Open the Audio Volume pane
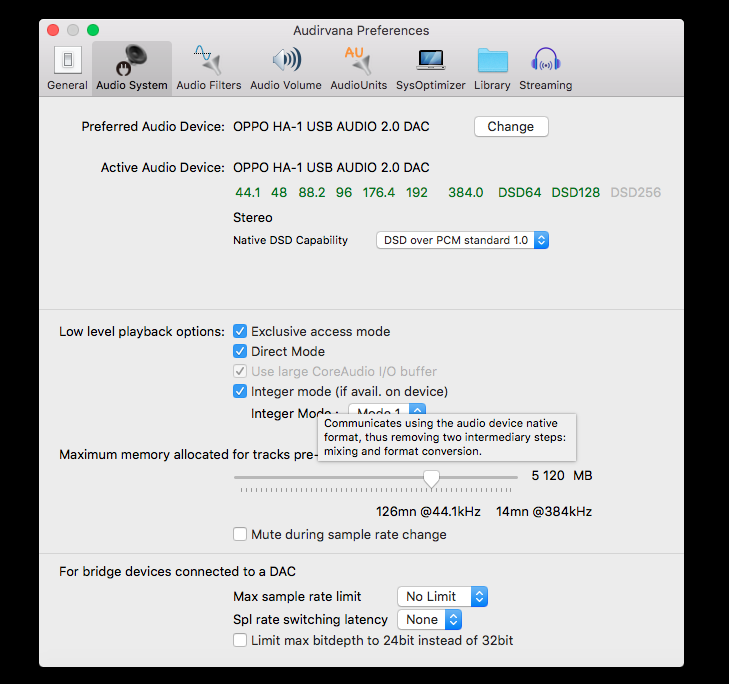729x684 pixels. (x=286, y=68)
